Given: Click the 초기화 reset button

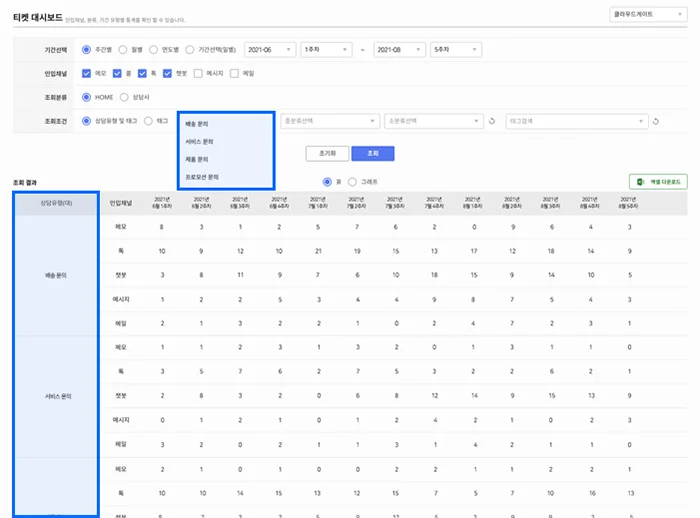Looking at the screenshot, I should pyautogui.click(x=326, y=154).
